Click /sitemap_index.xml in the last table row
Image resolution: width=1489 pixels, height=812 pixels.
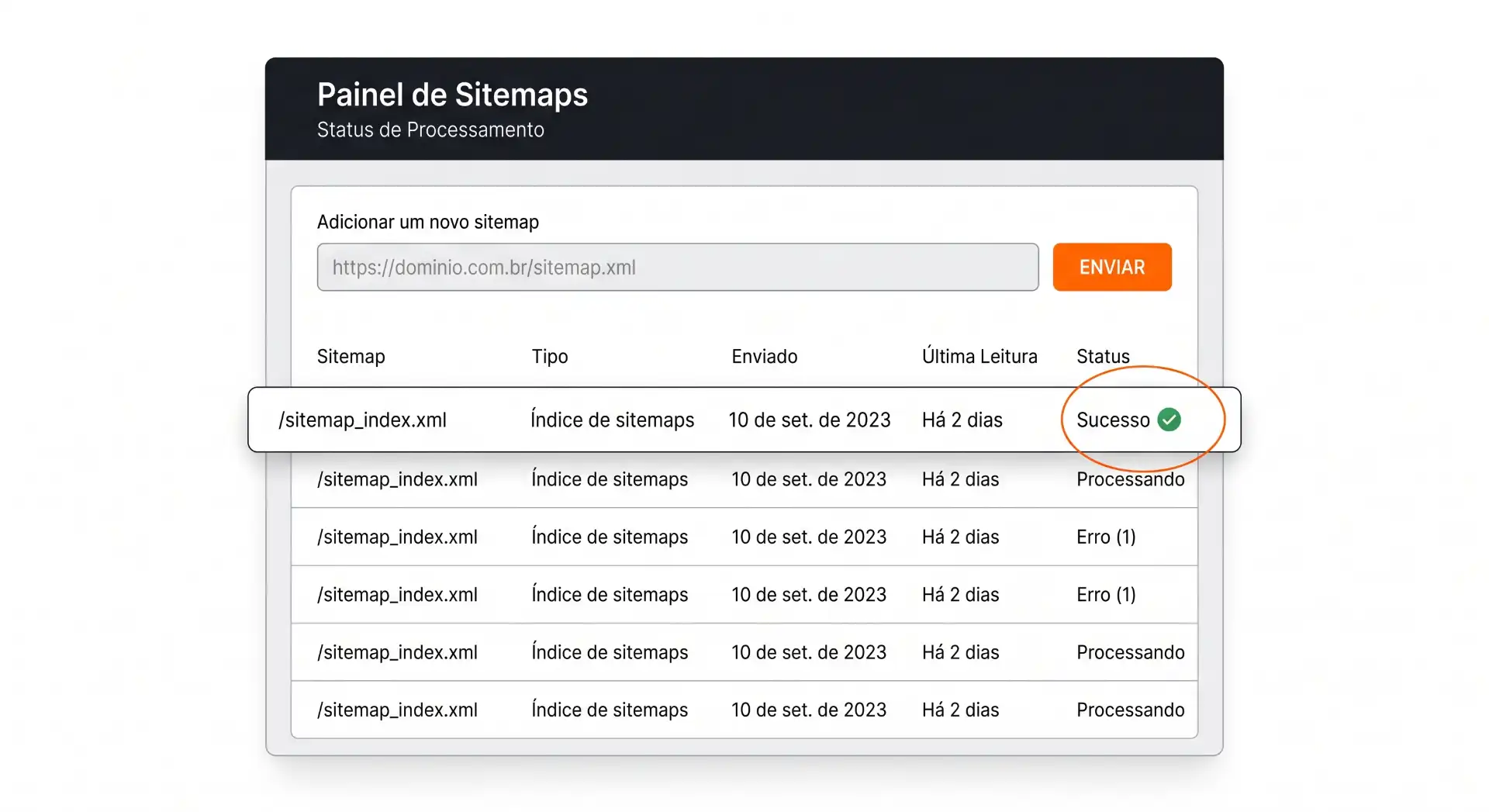point(398,710)
